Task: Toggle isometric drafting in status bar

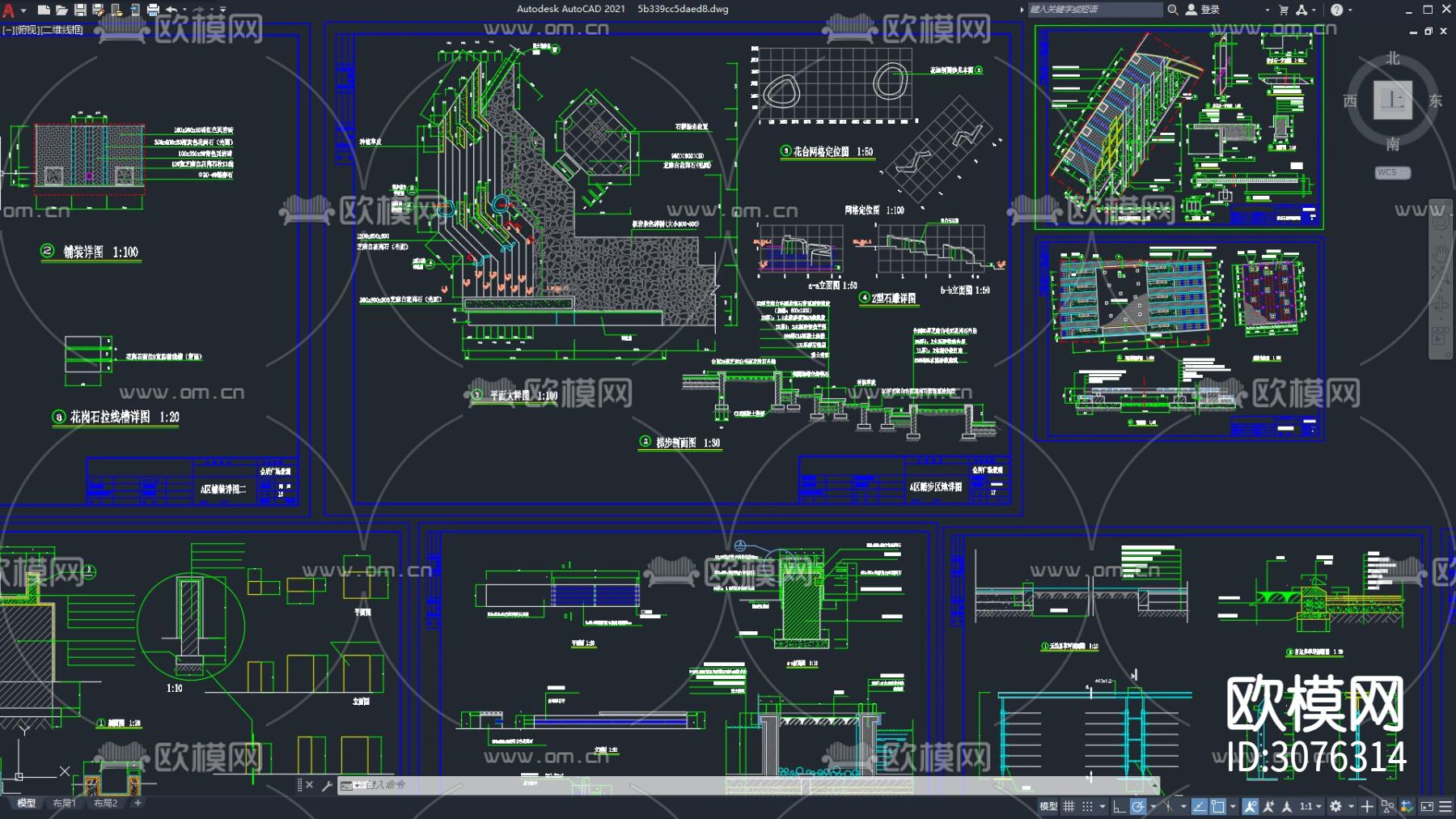Action: 1168,806
